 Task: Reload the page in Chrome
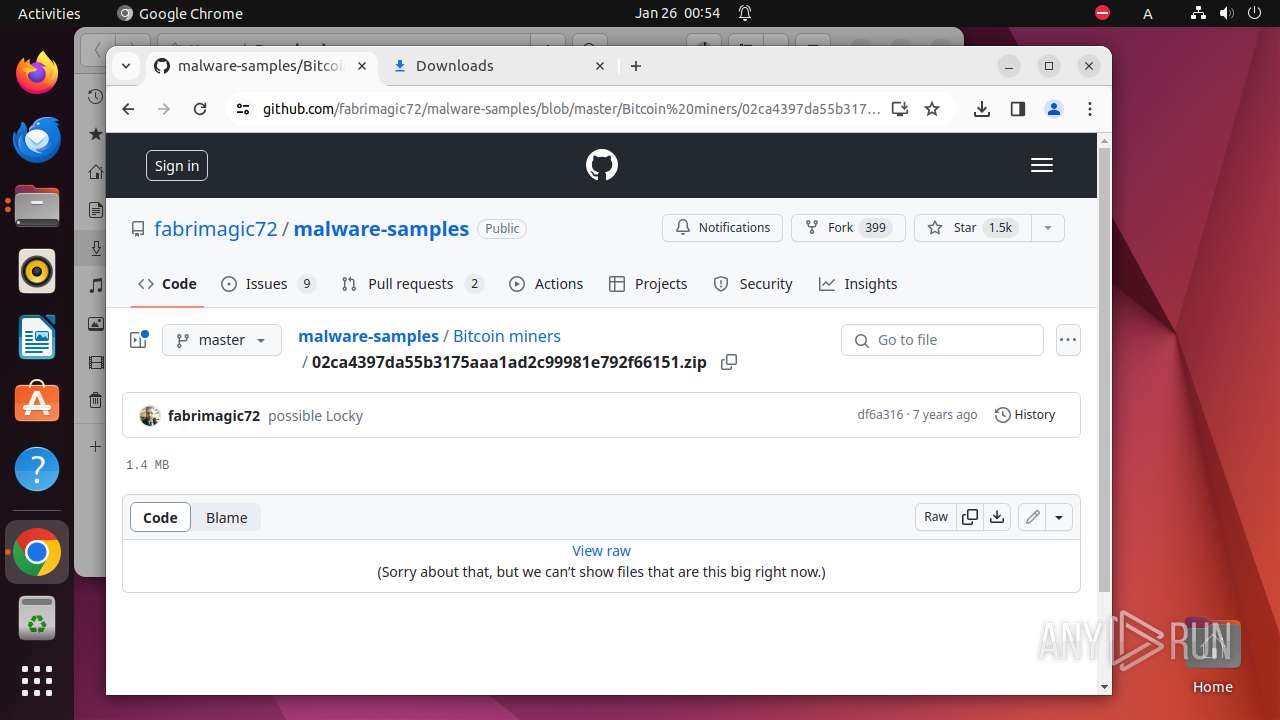[x=200, y=109]
